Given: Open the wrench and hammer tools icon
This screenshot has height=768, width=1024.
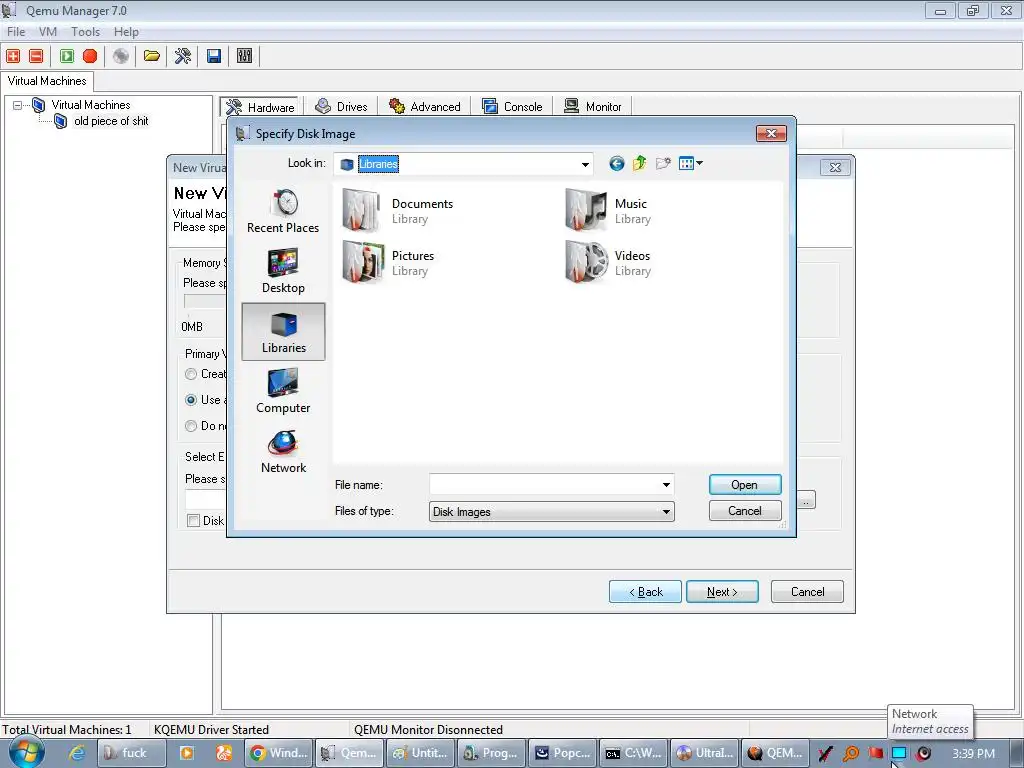Looking at the screenshot, I should 183,56.
